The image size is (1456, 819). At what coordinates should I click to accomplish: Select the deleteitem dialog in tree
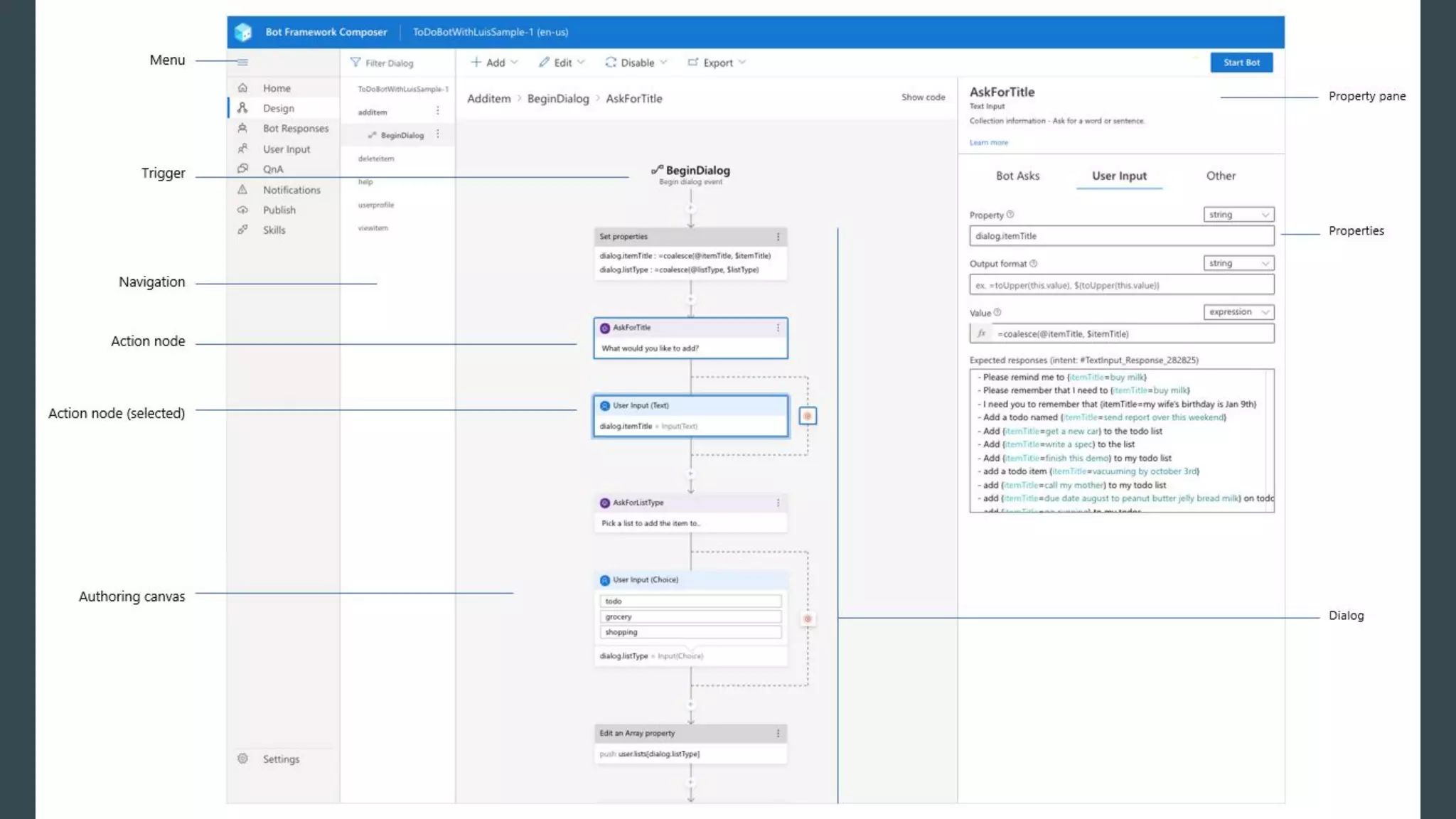376,159
